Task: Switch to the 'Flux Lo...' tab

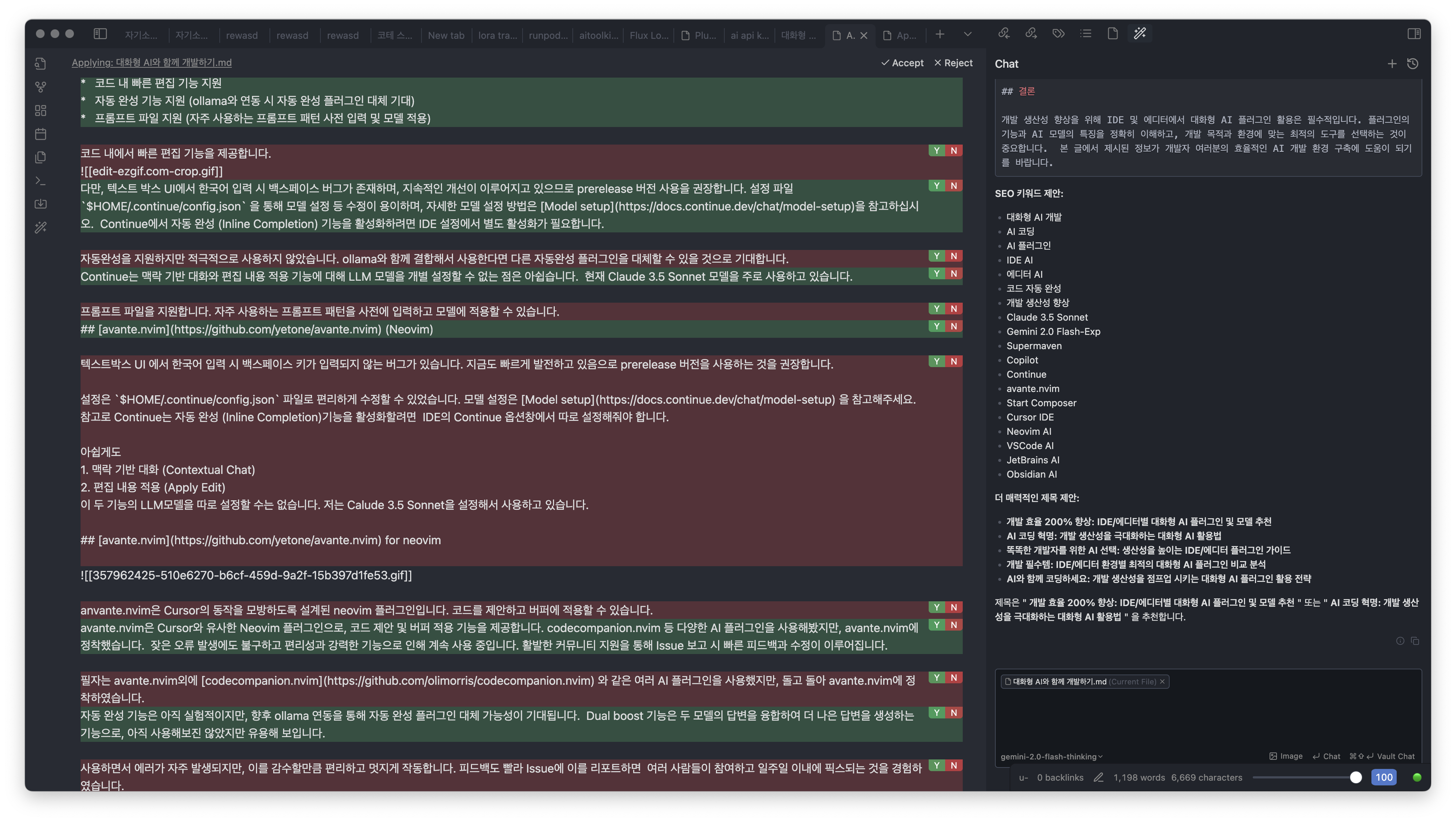Action: click(x=648, y=35)
